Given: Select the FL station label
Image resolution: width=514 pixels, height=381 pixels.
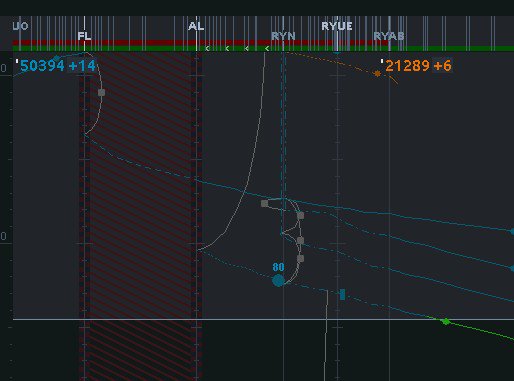Looking at the screenshot, I should pyautogui.click(x=84, y=36).
